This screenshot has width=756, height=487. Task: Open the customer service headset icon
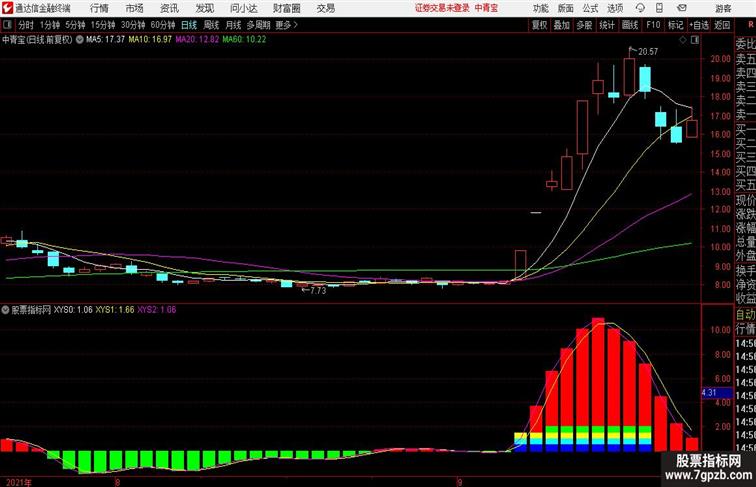pos(641,8)
